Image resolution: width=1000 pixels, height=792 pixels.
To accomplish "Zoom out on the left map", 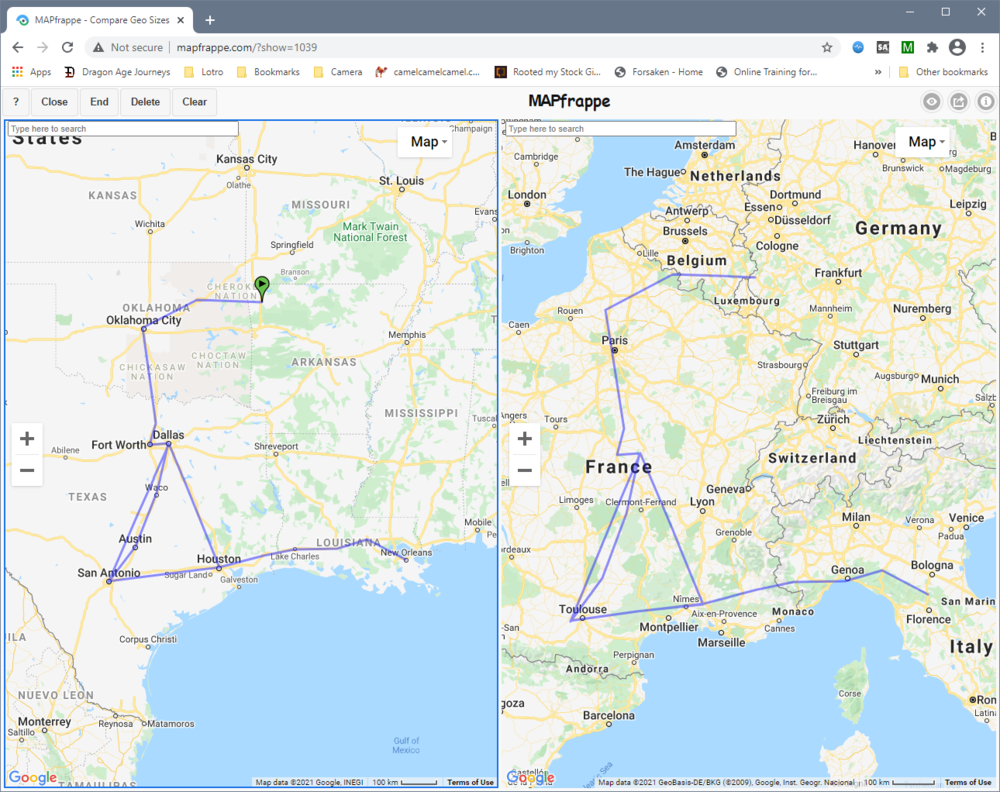I will pos(27,470).
